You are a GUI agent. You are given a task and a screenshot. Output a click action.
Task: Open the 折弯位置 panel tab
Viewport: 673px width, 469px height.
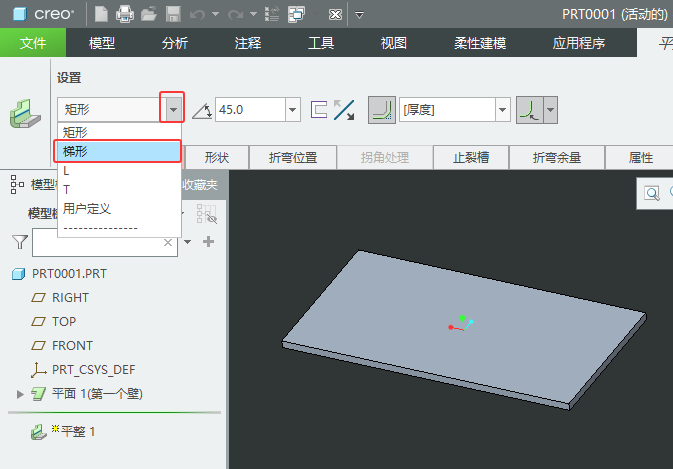tap(293, 157)
